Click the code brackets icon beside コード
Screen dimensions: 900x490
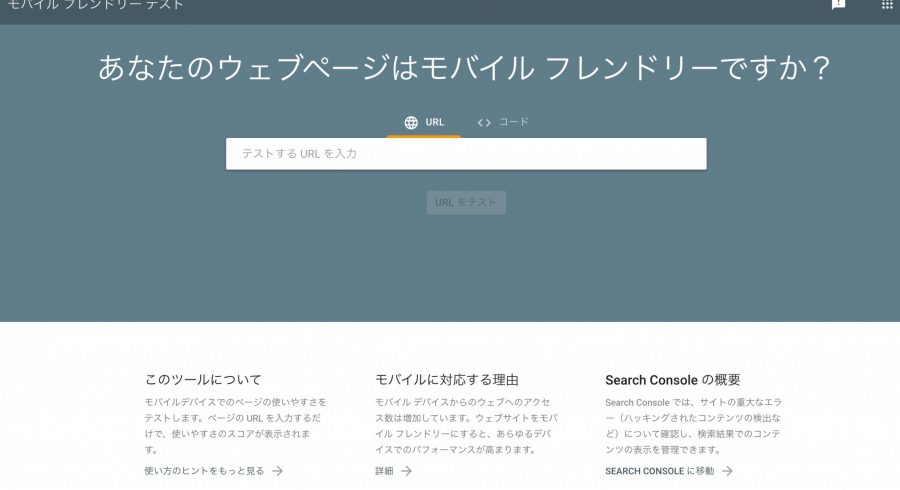(x=484, y=123)
